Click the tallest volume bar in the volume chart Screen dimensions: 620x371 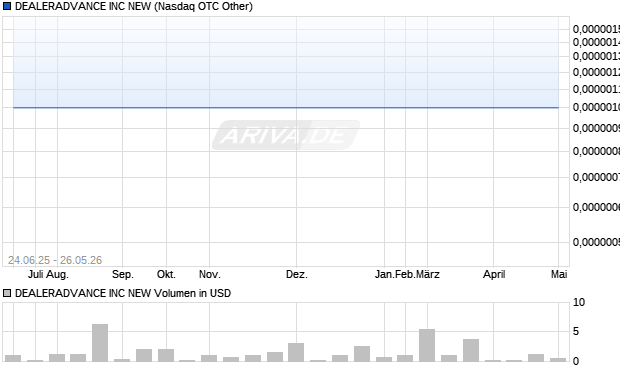pyautogui.click(x=100, y=343)
